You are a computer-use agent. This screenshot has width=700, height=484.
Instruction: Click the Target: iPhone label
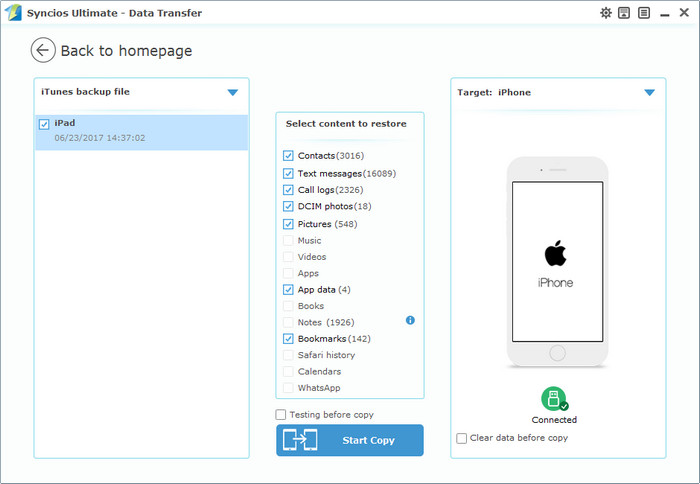click(494, 92)
